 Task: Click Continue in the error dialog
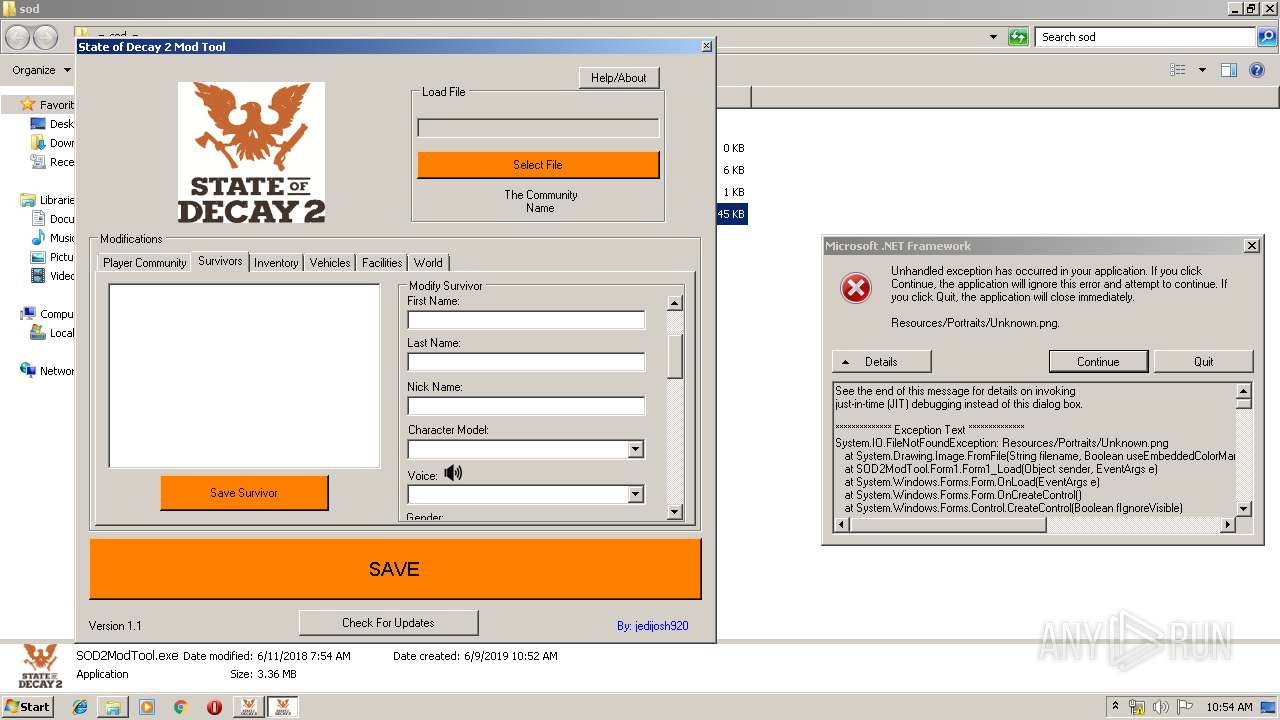1098,361
